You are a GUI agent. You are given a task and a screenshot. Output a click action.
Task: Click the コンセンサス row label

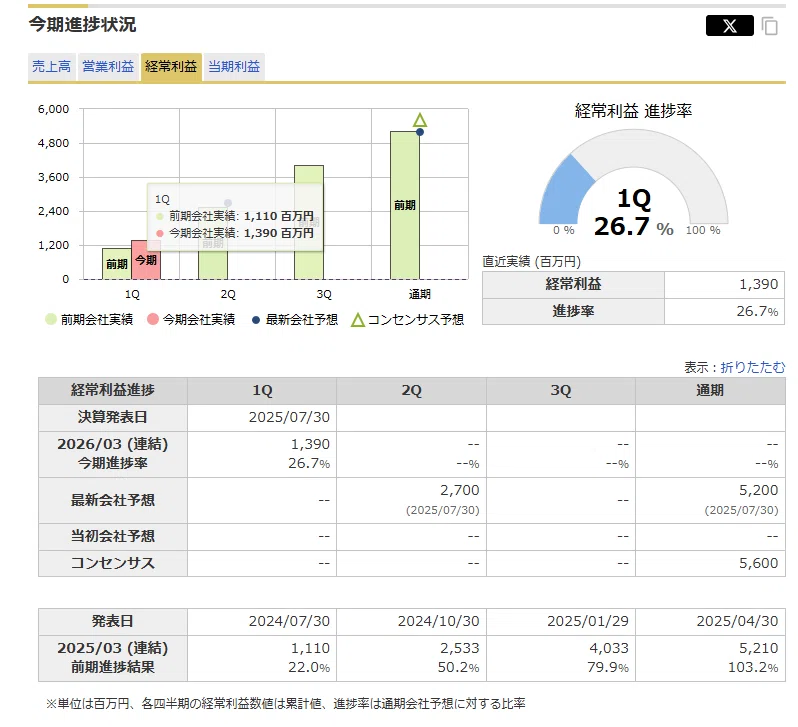pos(112,563)
